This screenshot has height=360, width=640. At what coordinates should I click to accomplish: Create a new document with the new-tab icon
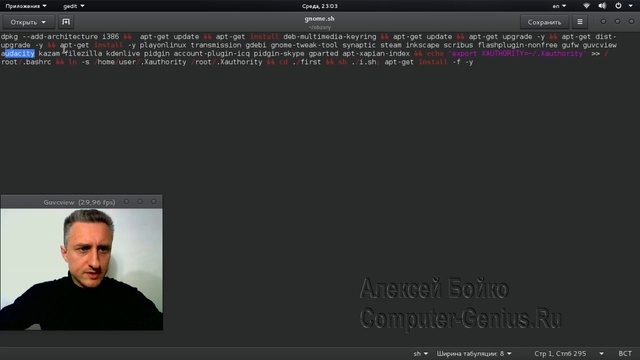tap(66, 22)
